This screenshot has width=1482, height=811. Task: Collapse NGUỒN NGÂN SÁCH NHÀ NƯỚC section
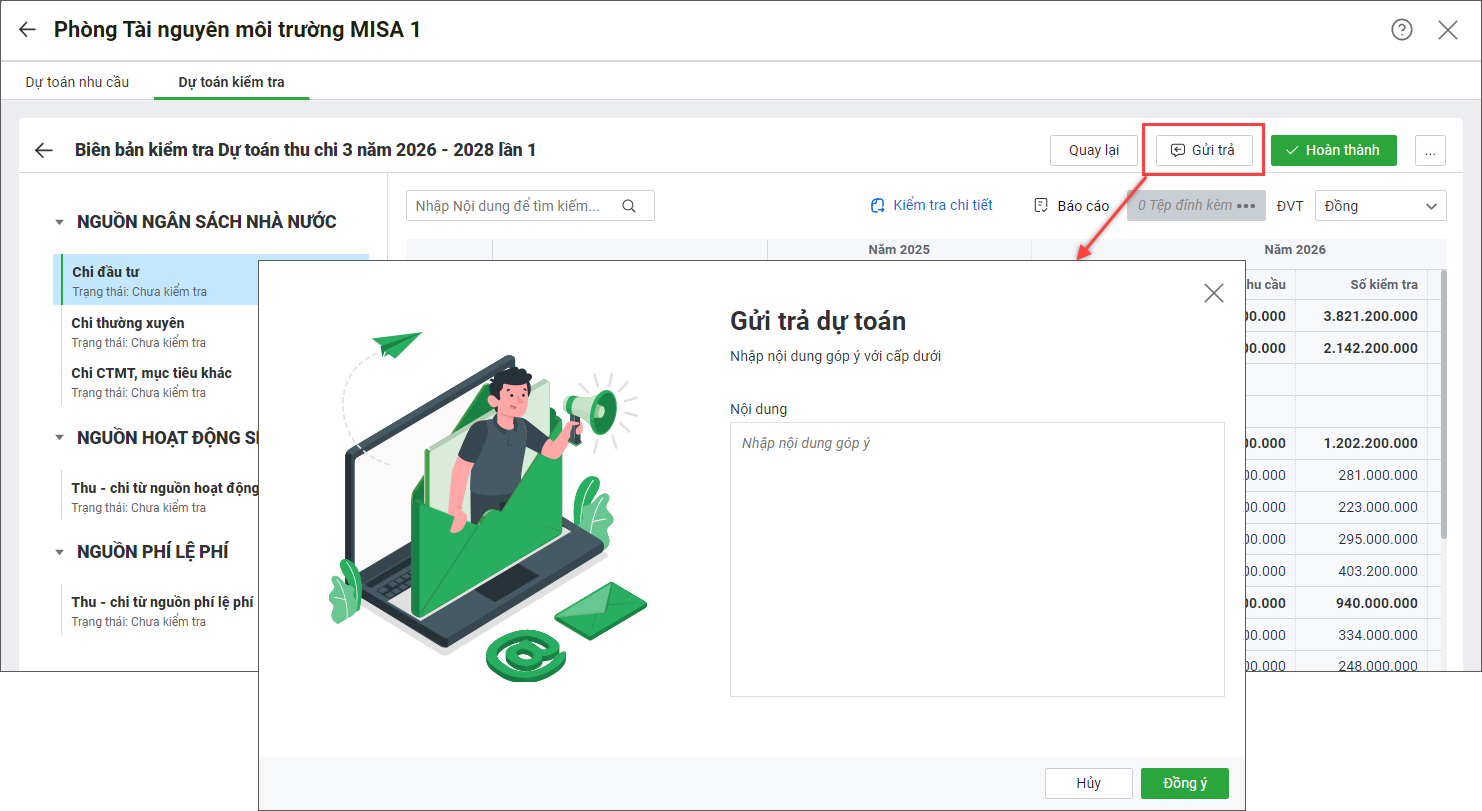click(x=60, y=222)
